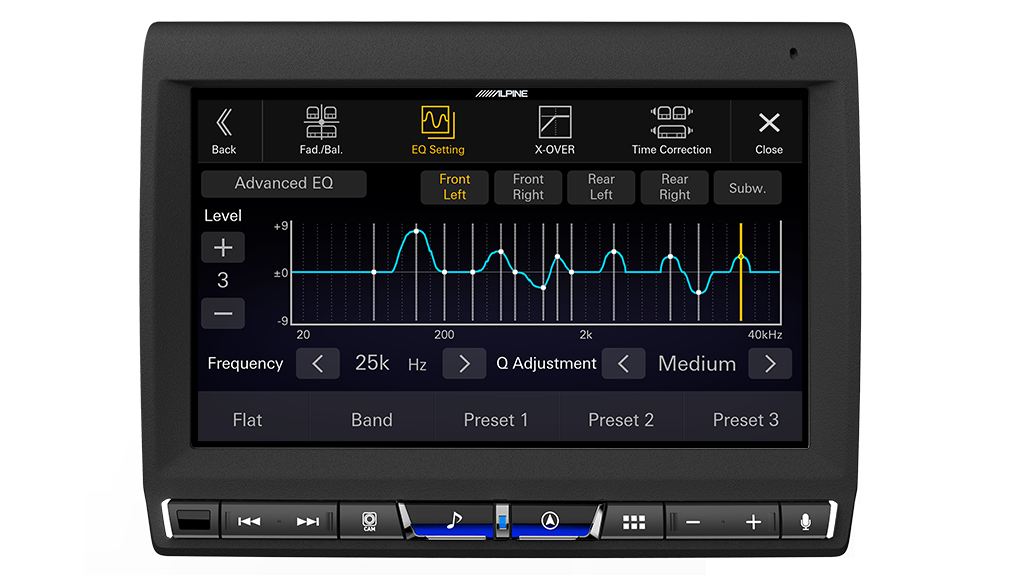Advance Q Adjustment with the right chevron

pyautogui.click(x=770, y=364)
